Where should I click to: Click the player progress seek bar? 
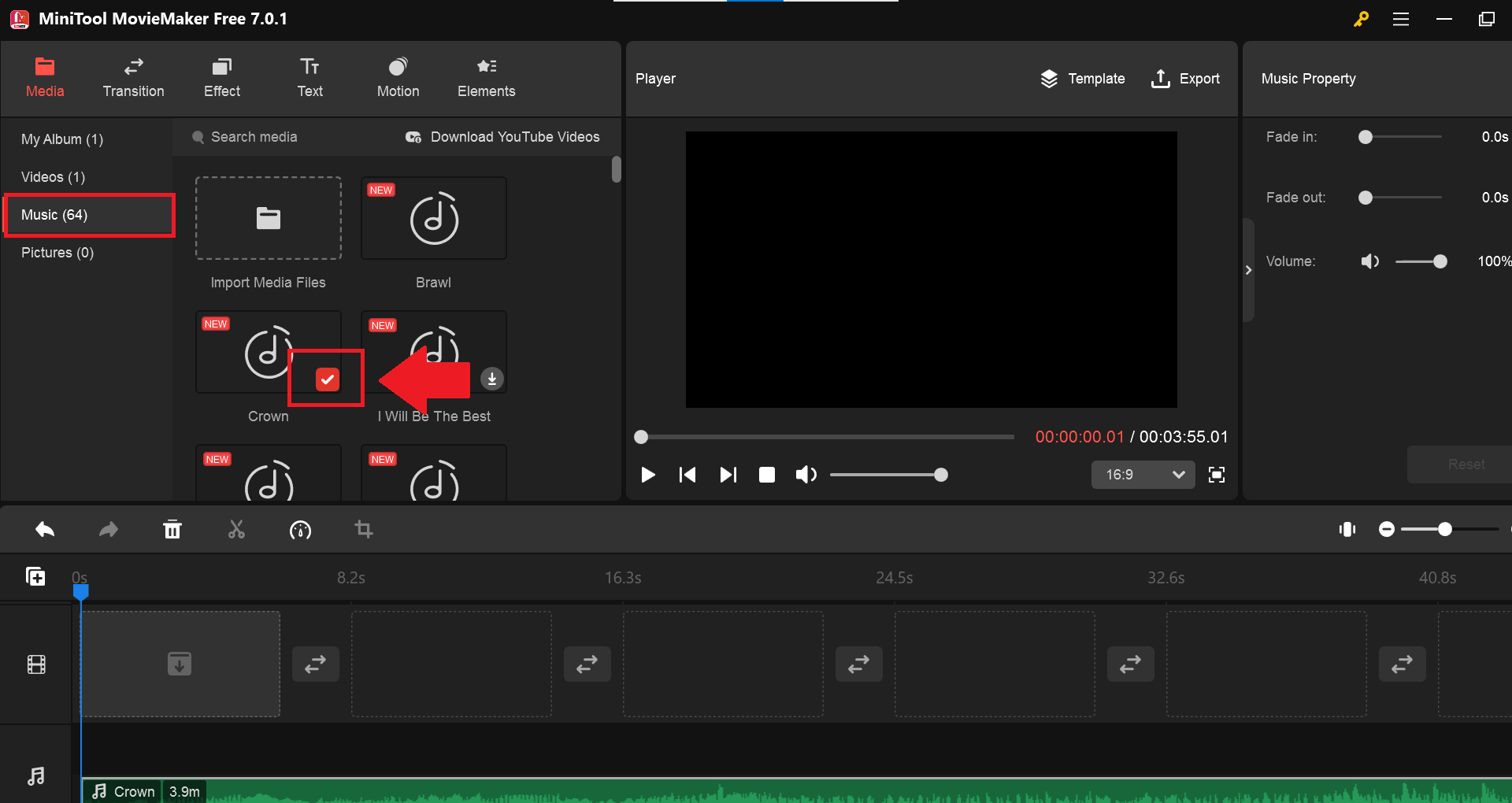tap(825, 437)
